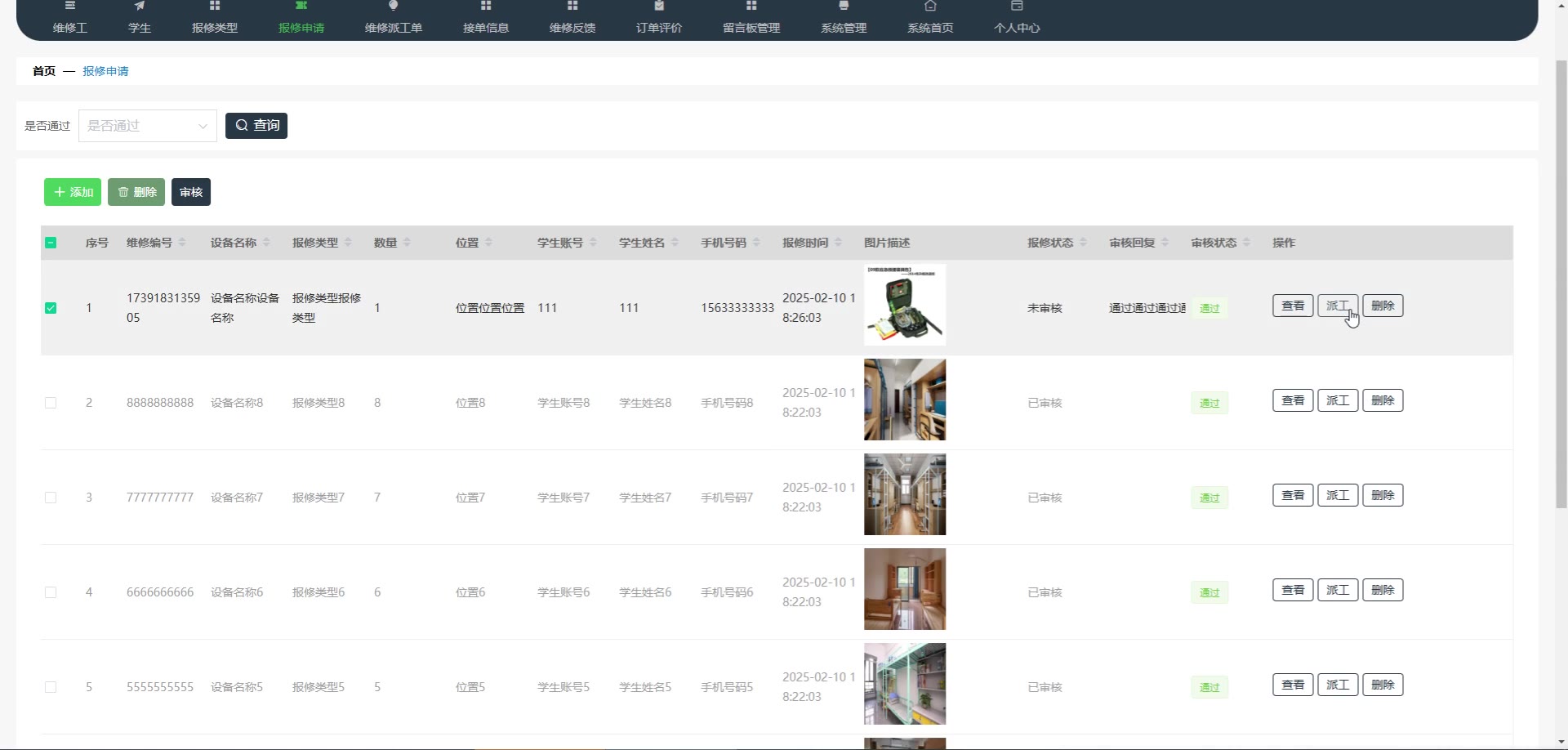The image size is (1568, 750).
Task: Go to 系统首页
Action: click(x=930, y=18)
